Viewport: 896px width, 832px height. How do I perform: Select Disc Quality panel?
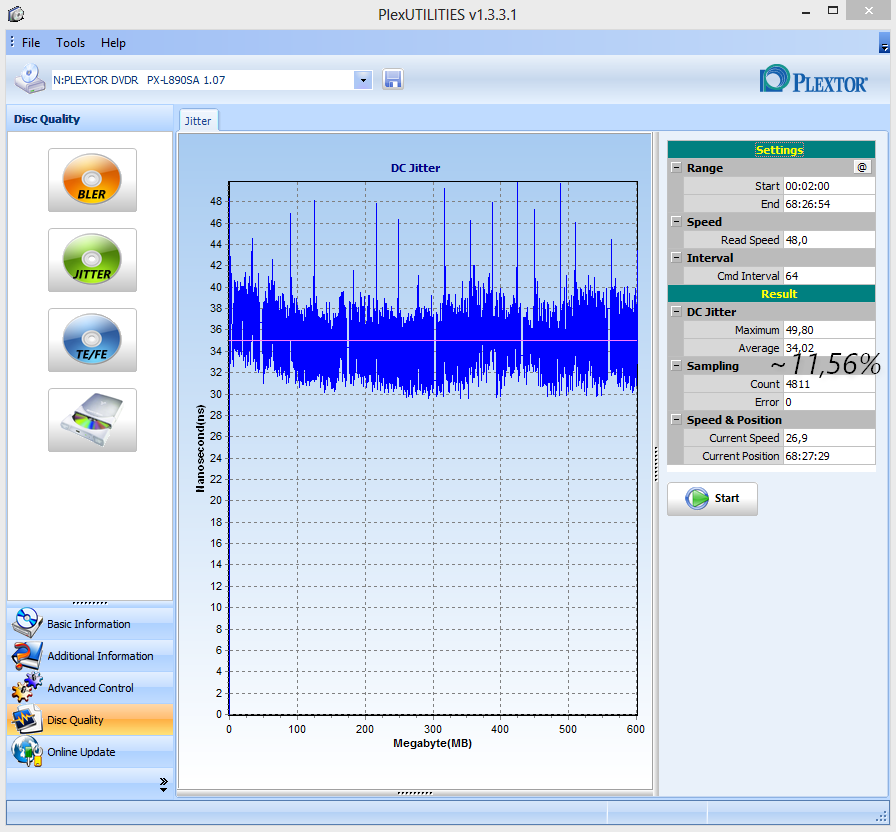pyautogui.click(x=90, y=719)
